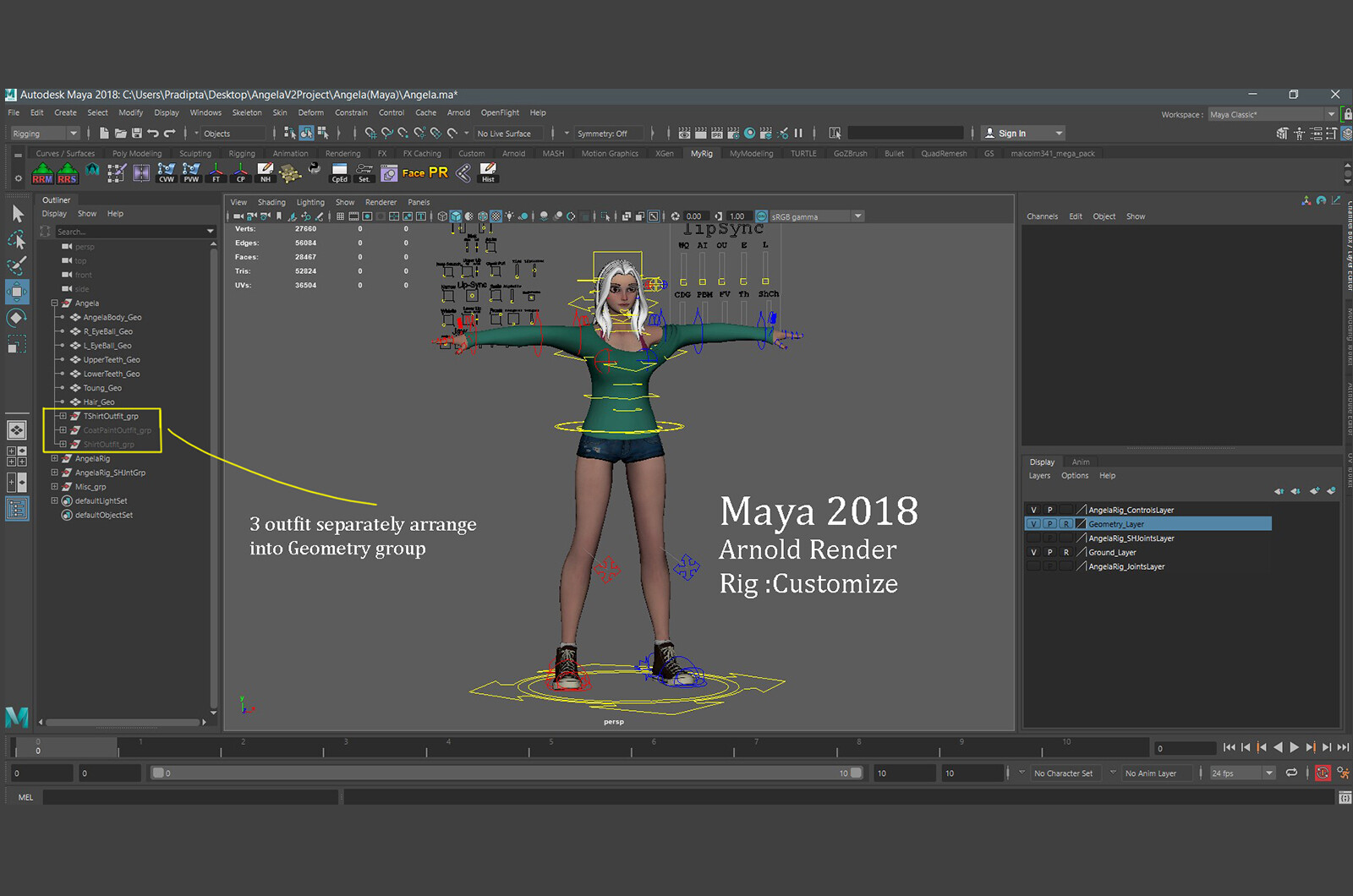Select the Lasso tool in the toolbox

17,240
